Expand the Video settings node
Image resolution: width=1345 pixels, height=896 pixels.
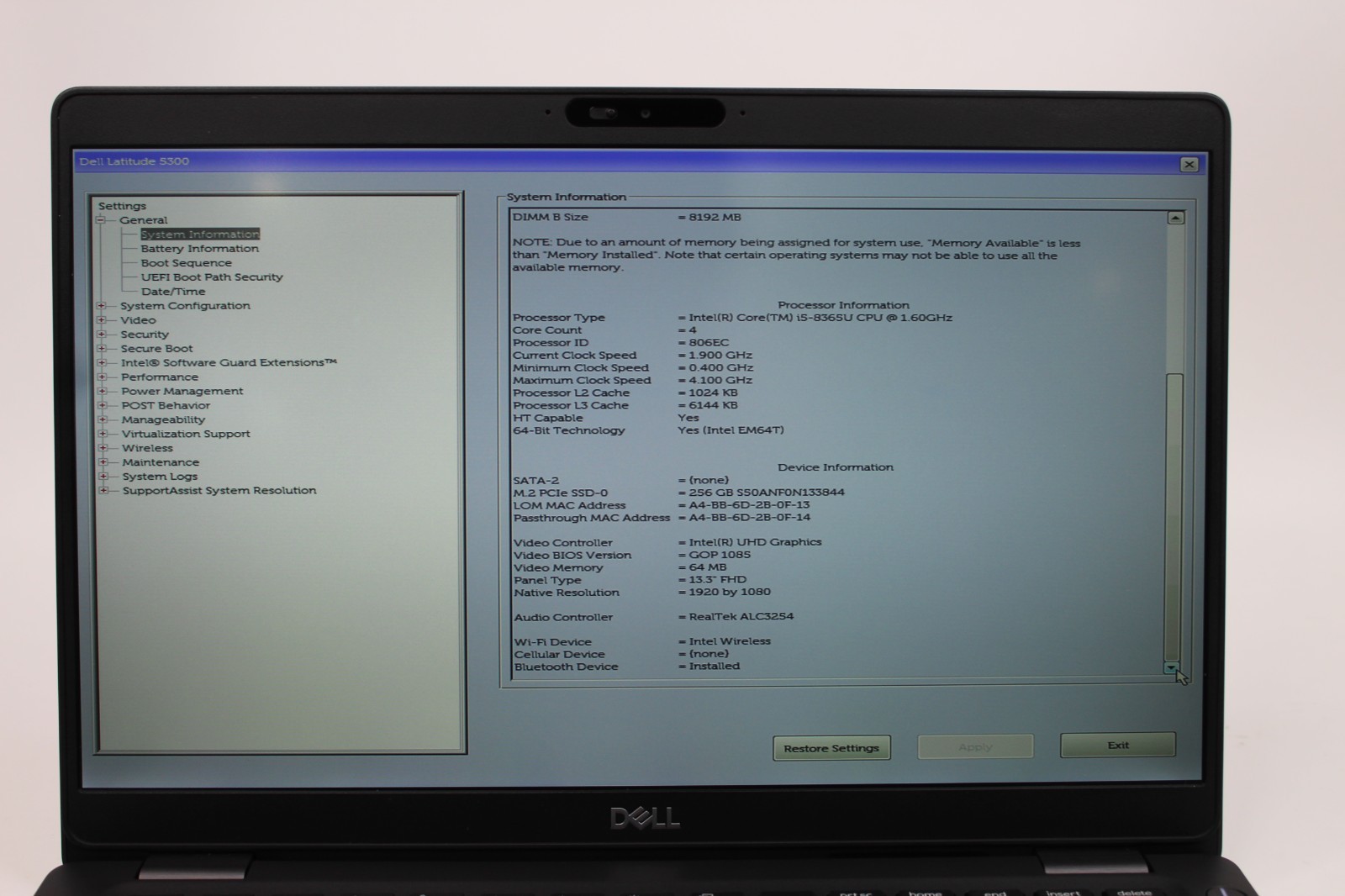pos(102,320)
